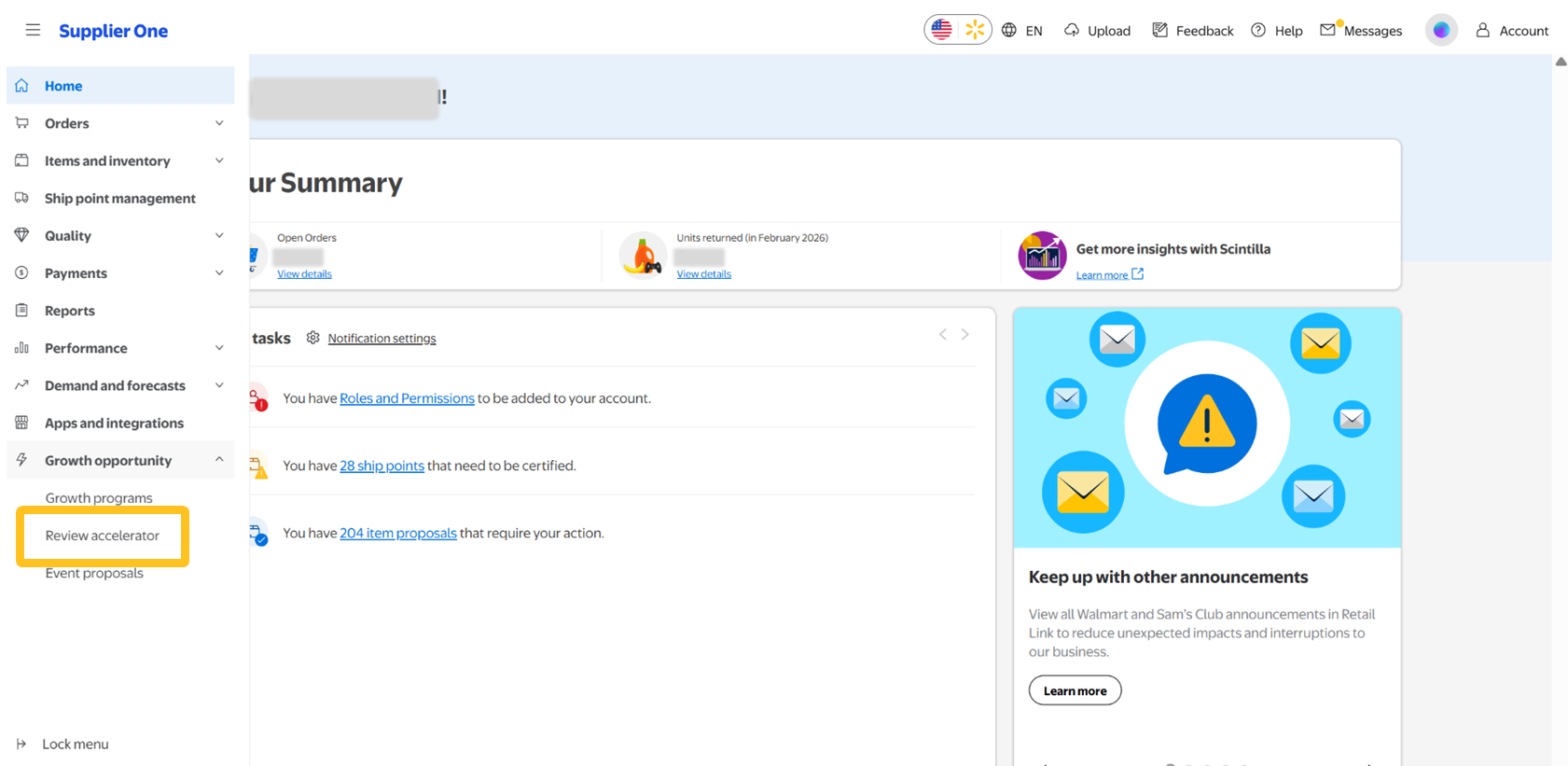Click the Upload cloud icon
This screenshot has height=766, width=1568.
pos(1072,30)
